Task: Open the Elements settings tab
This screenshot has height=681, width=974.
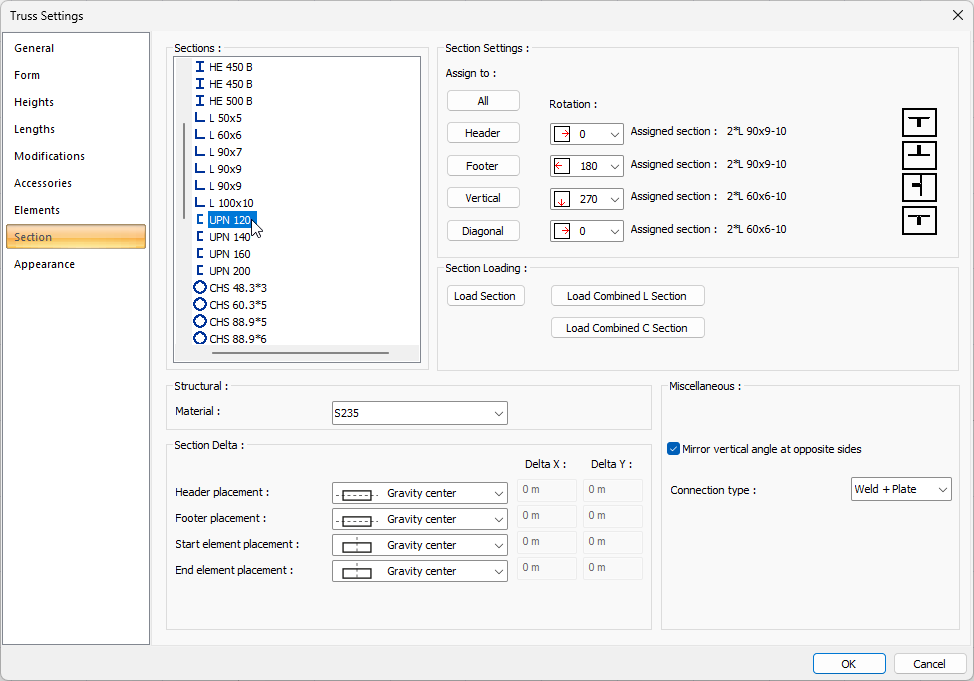Action: tap(37, 210)
